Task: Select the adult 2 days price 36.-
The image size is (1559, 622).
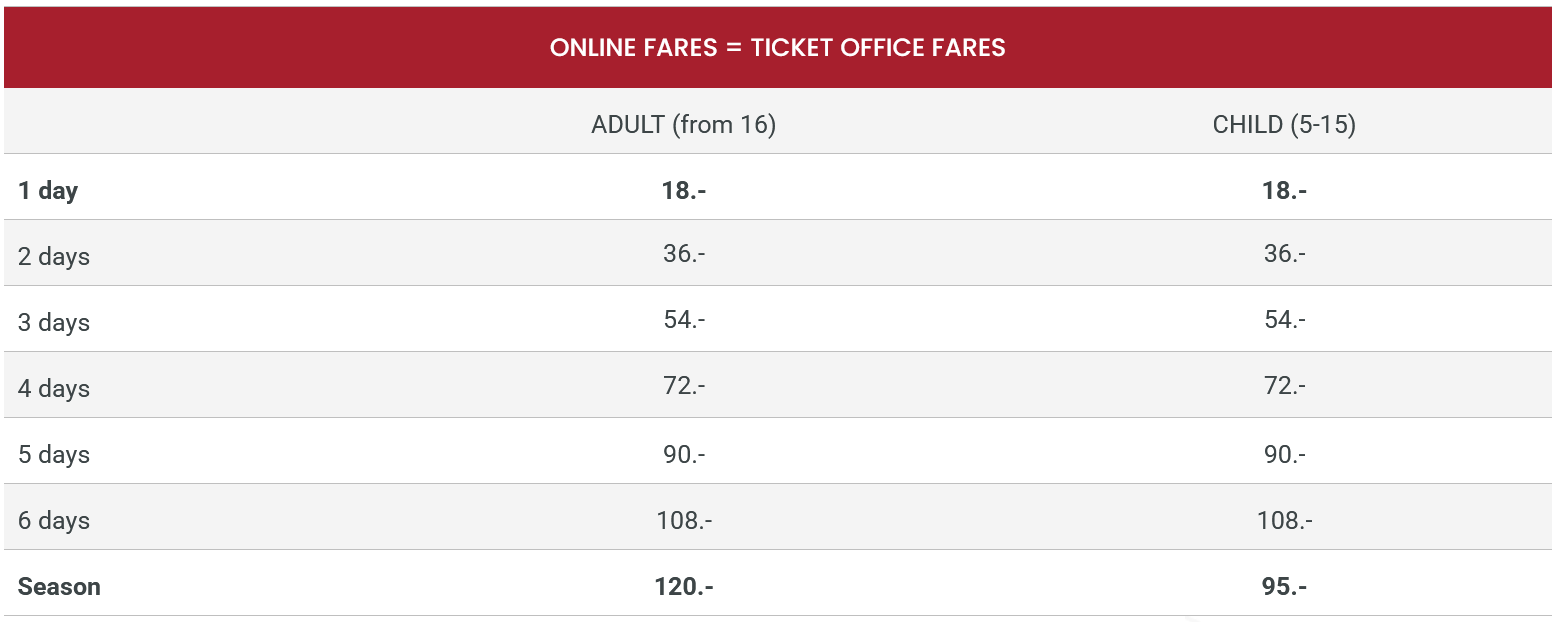Action: pyautogui.click(x=683, y=254)
